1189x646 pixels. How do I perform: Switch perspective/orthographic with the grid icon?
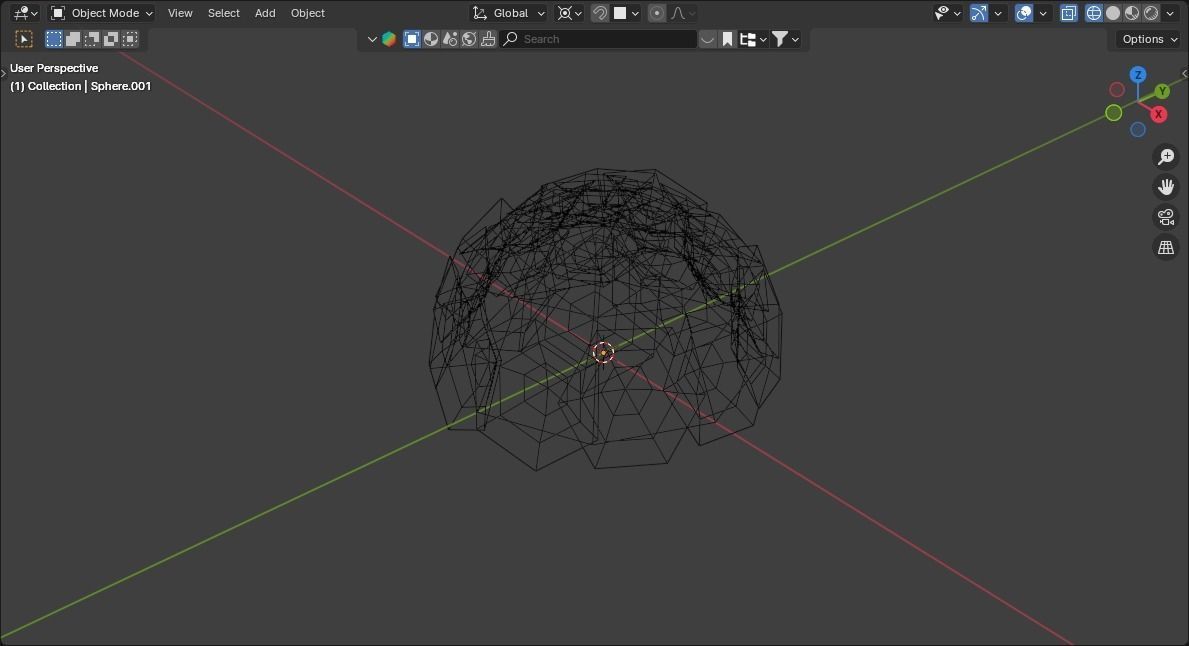click(x=1165, y=248)
